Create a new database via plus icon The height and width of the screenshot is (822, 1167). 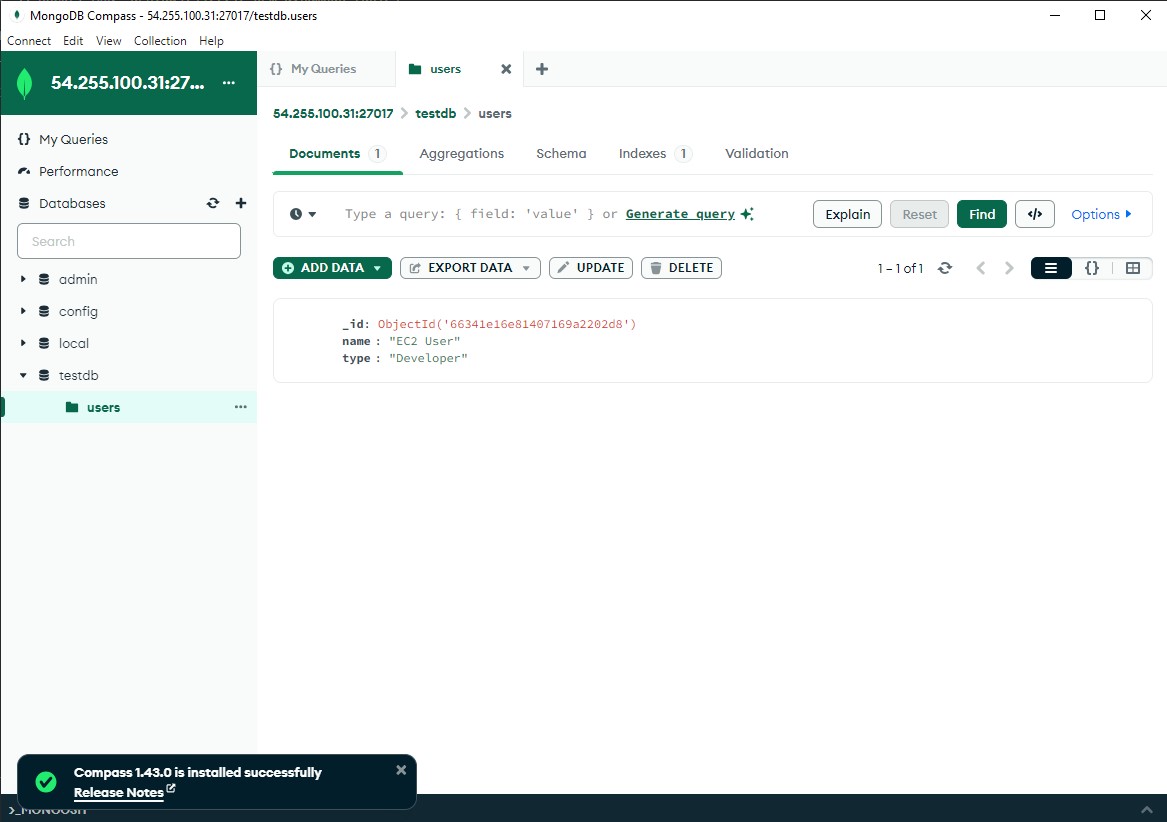click(x=241, y=203)
